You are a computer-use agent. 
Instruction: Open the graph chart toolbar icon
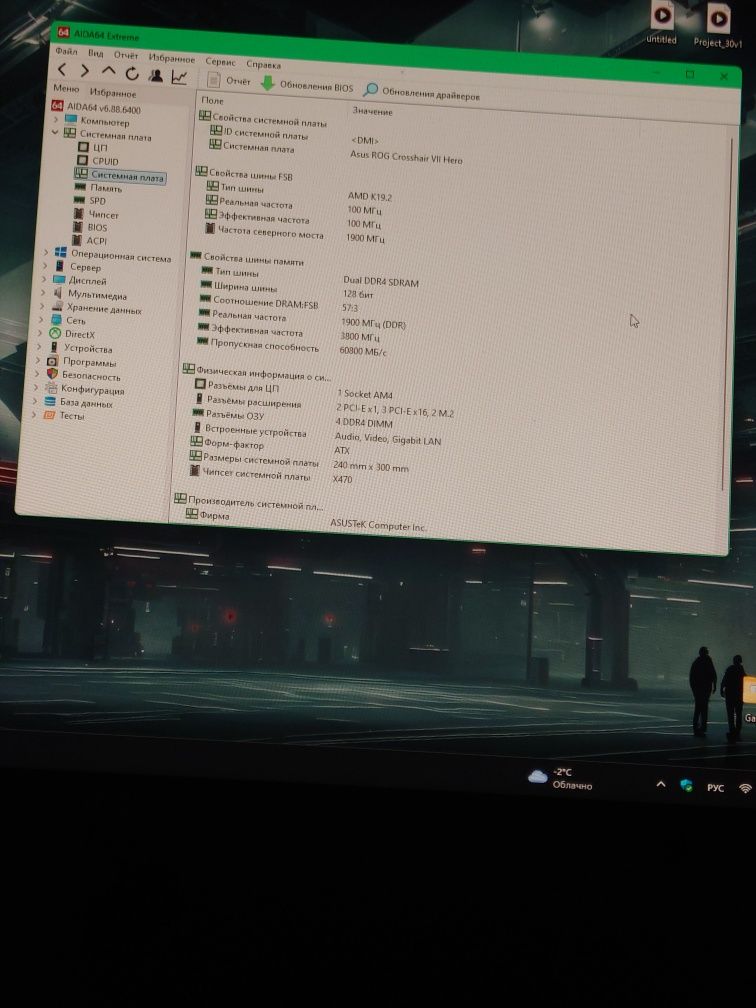179,77
